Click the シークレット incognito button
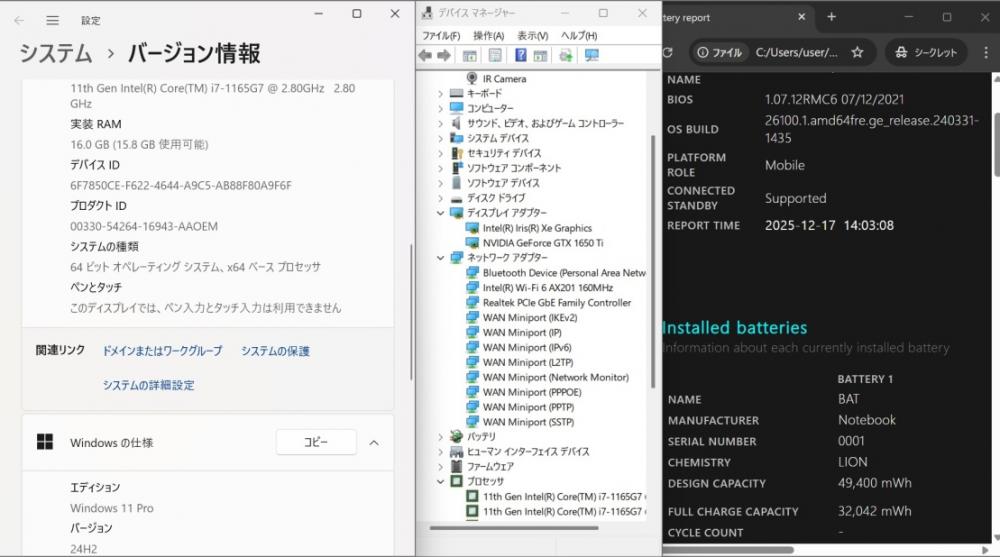 [926, 52]
